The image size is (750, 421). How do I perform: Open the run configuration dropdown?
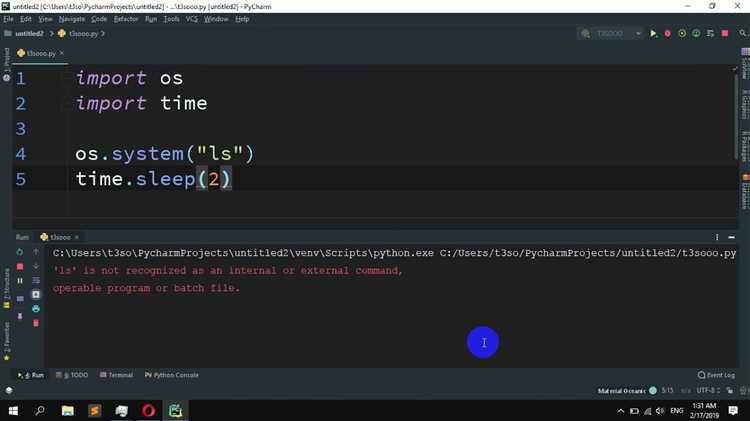612,33
